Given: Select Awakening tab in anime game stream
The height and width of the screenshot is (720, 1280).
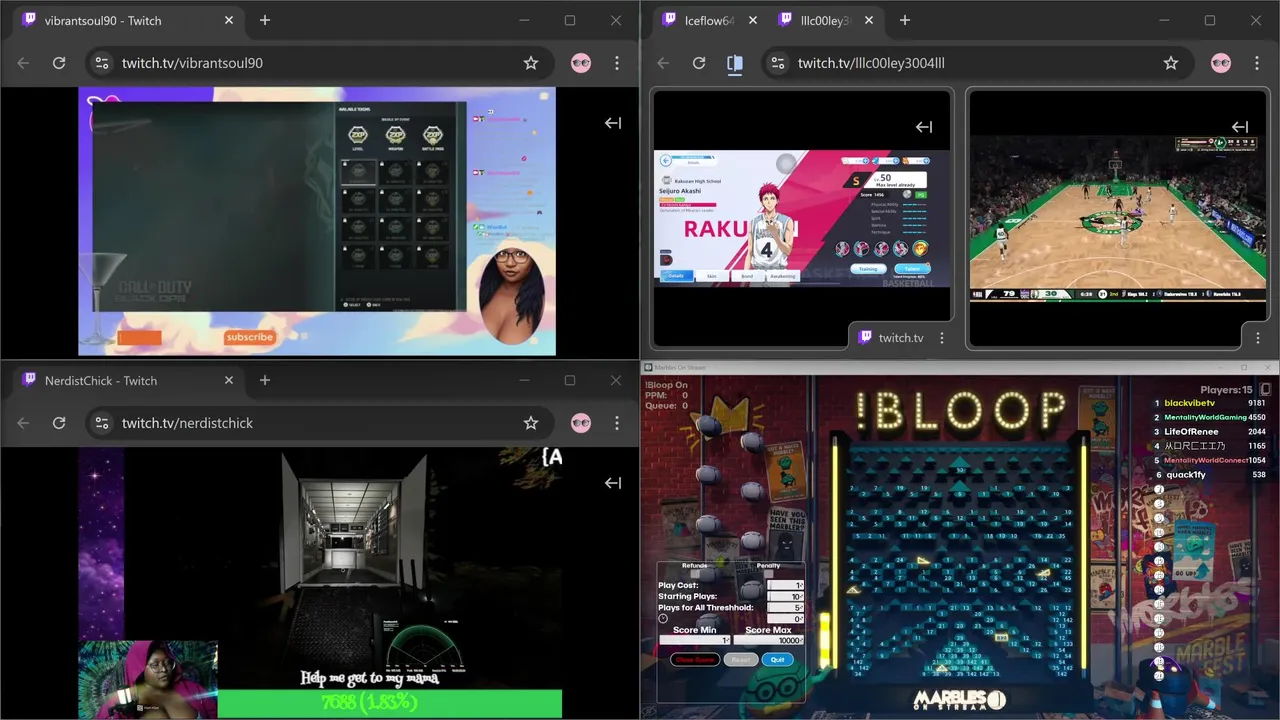Looking at the screenshot, I should [x=783, y=276].
